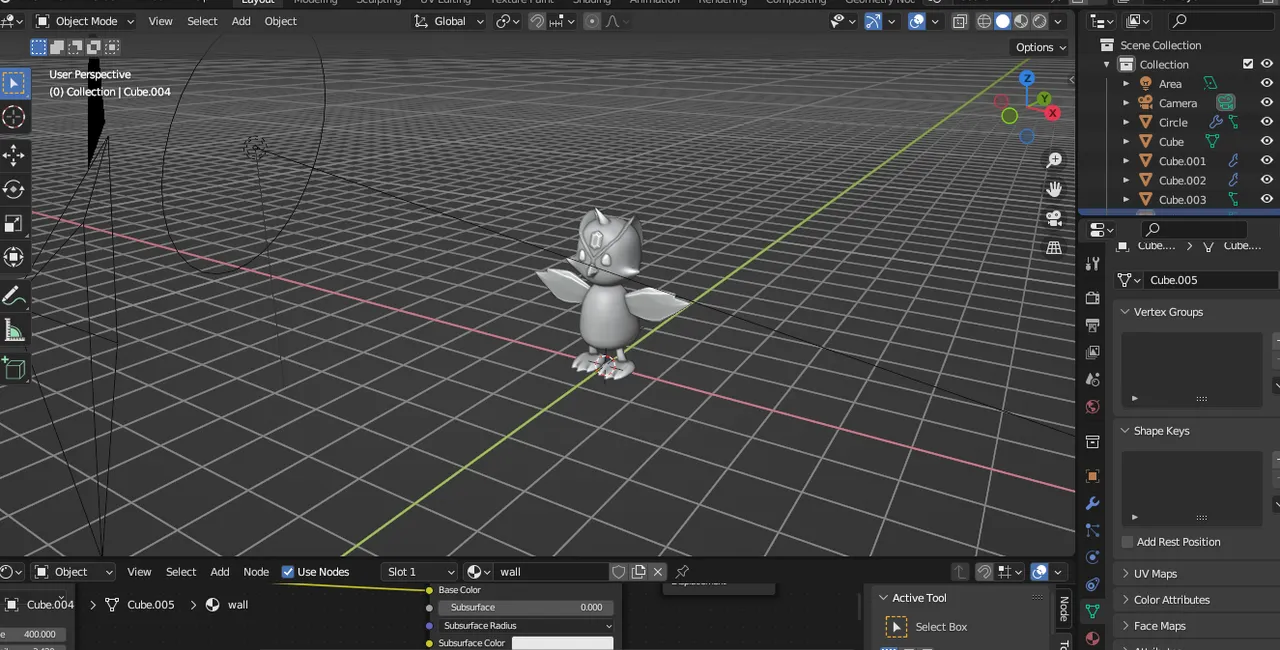The width and height of the screenshot is (1280, 650).
Task: Unlink the wall material with the X
Action: click(x=657, y=572)
